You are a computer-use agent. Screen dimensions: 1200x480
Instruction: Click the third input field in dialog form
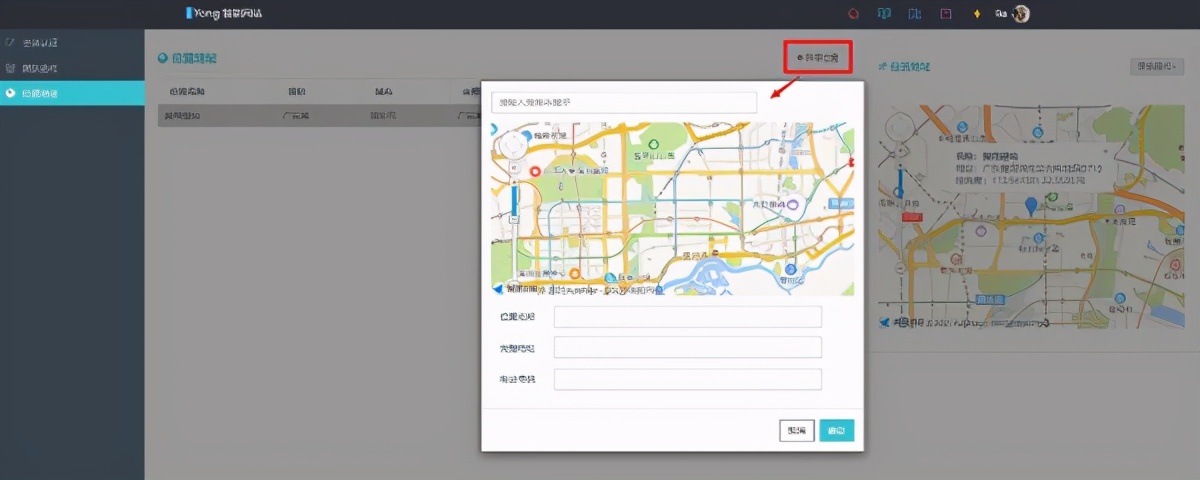tap(687, 379)
